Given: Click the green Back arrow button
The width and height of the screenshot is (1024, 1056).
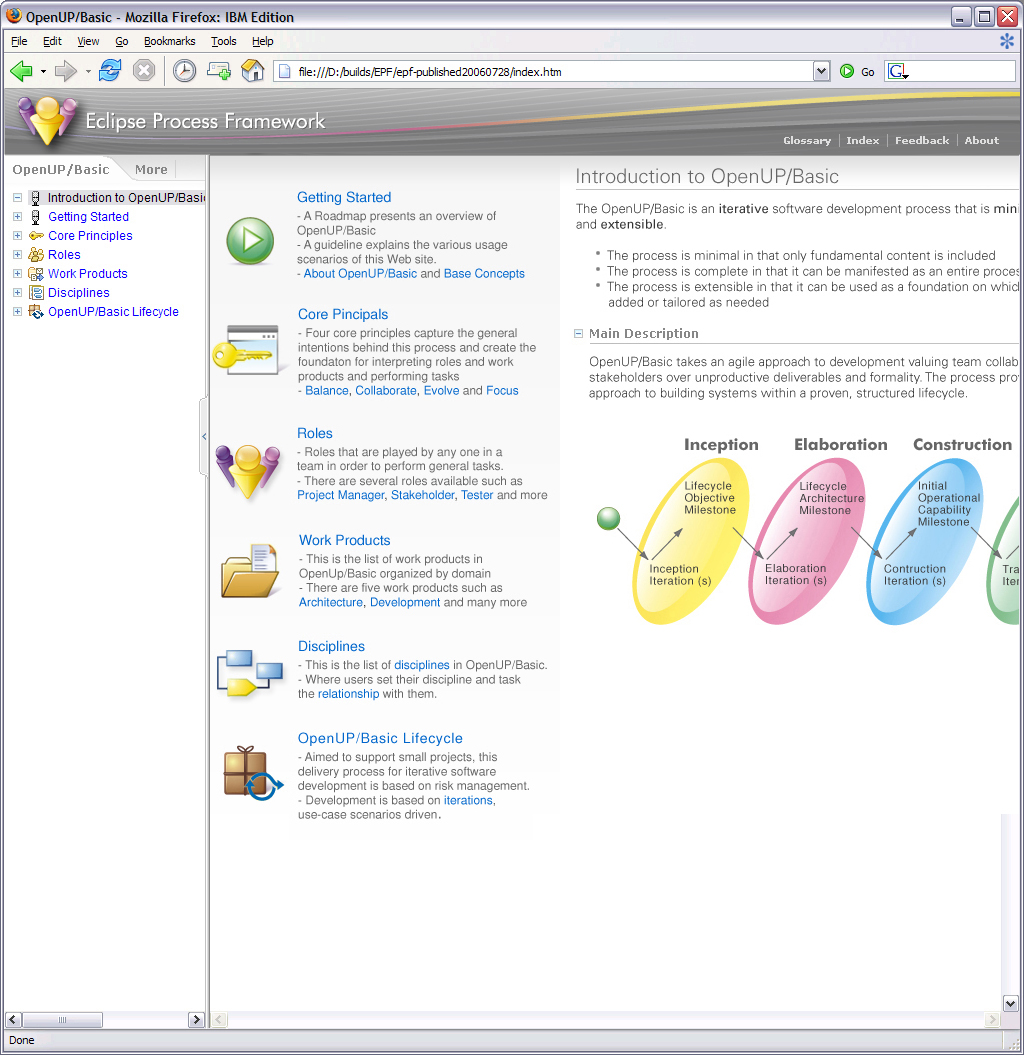Looking at the screenshot, I should (22, 71).
